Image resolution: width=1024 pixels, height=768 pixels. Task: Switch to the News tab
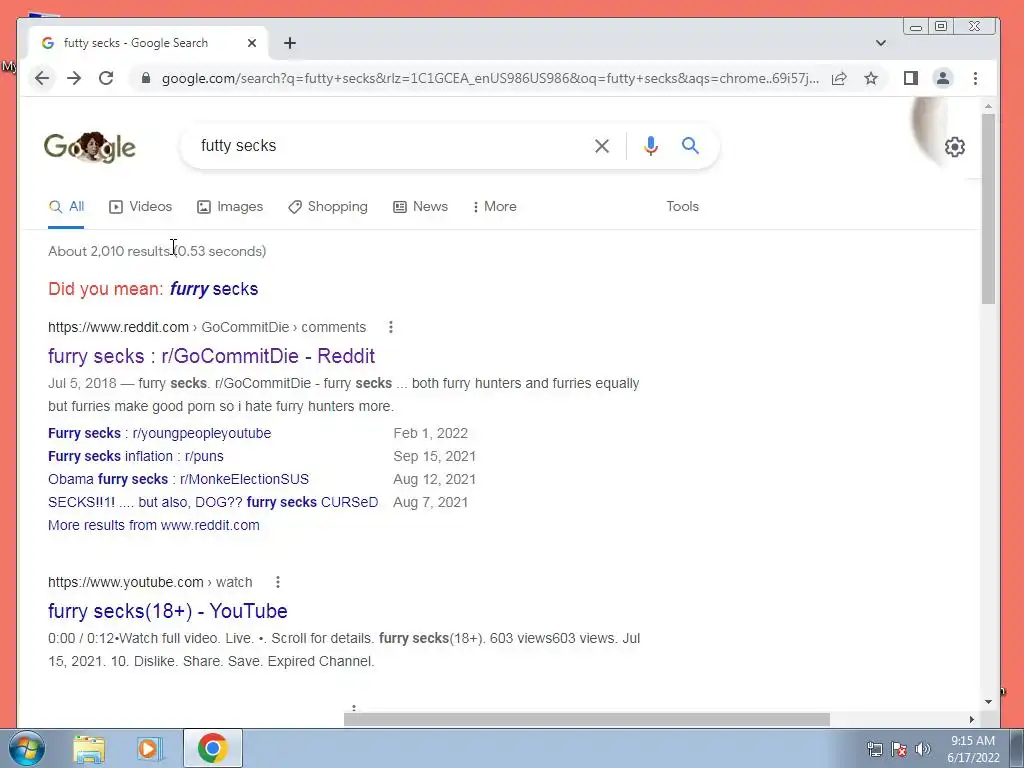pos(421,206)
